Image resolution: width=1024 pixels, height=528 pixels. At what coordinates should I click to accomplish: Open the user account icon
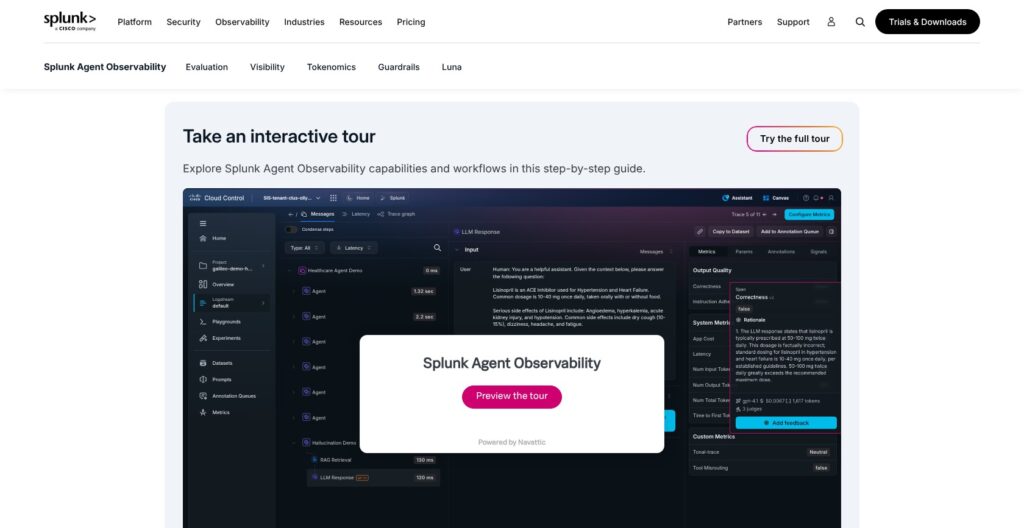tap(831, 22)
